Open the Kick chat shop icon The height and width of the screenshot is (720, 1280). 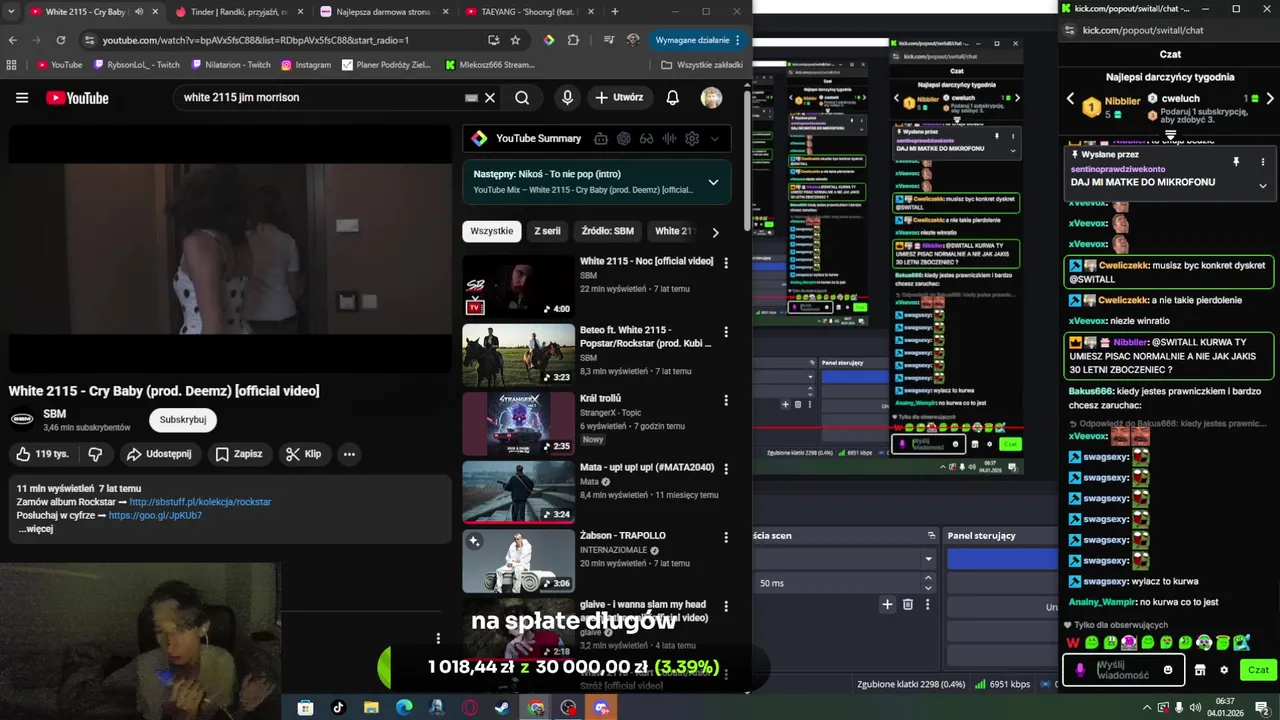[x=1200, y=670]
